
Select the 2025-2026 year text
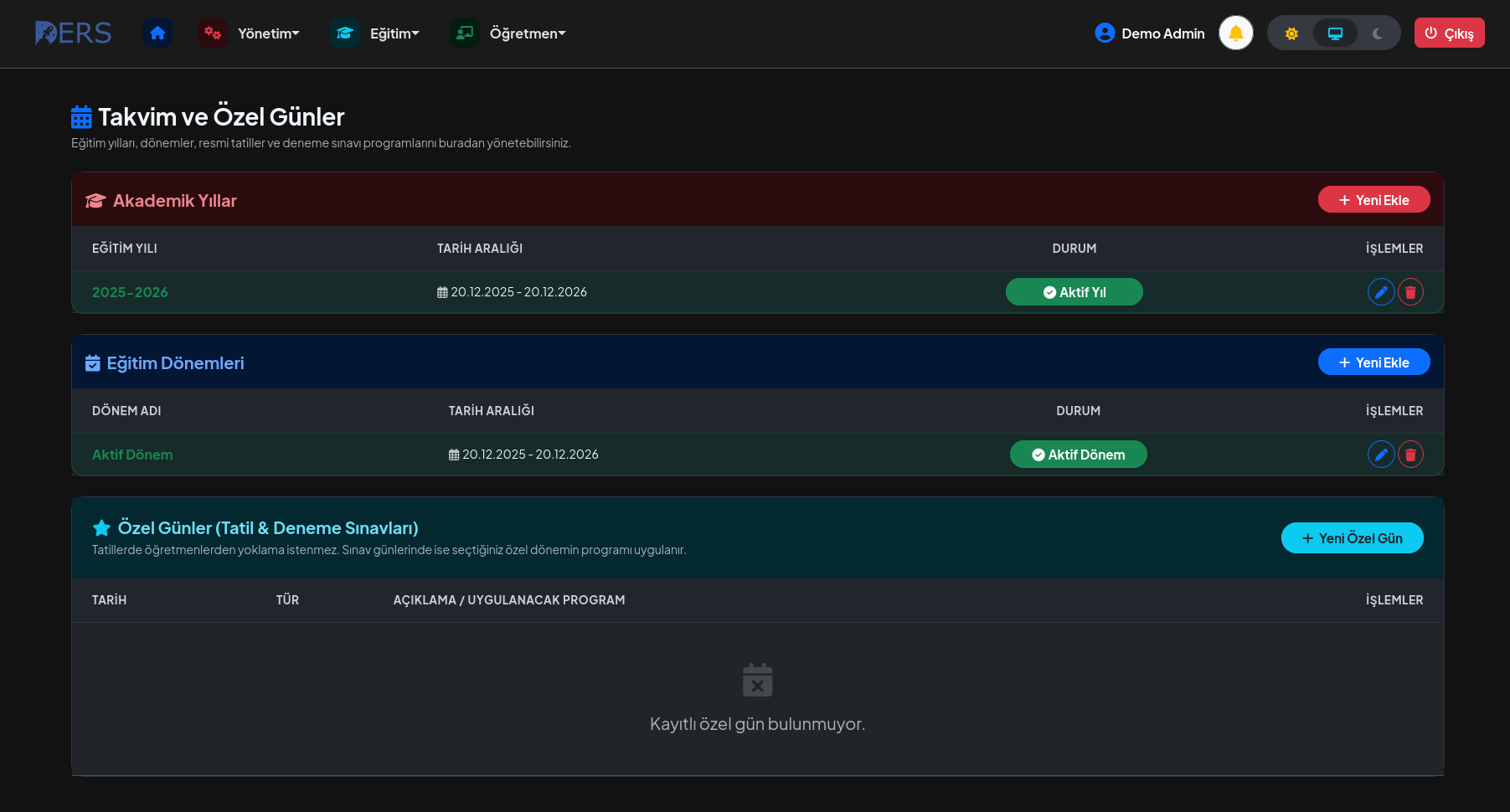[x=130, y=292]
